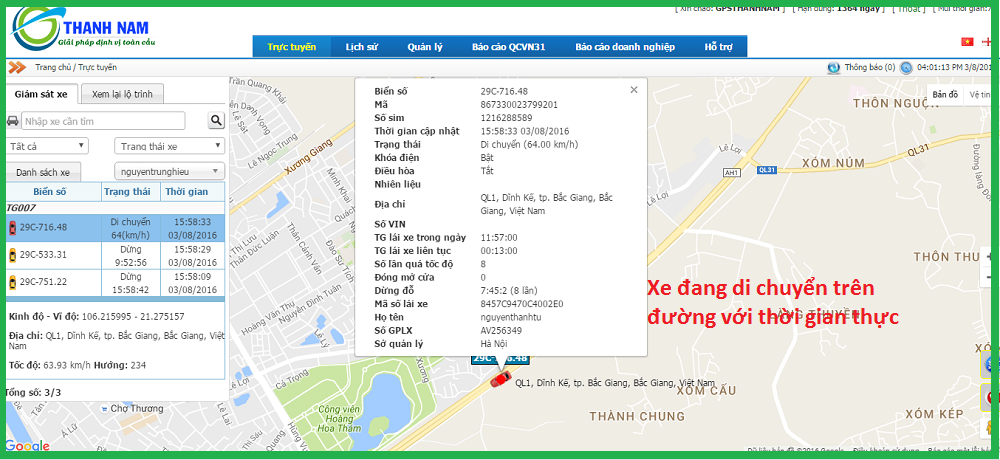Switch language with the Vietnam flag

tap(967, 42)
